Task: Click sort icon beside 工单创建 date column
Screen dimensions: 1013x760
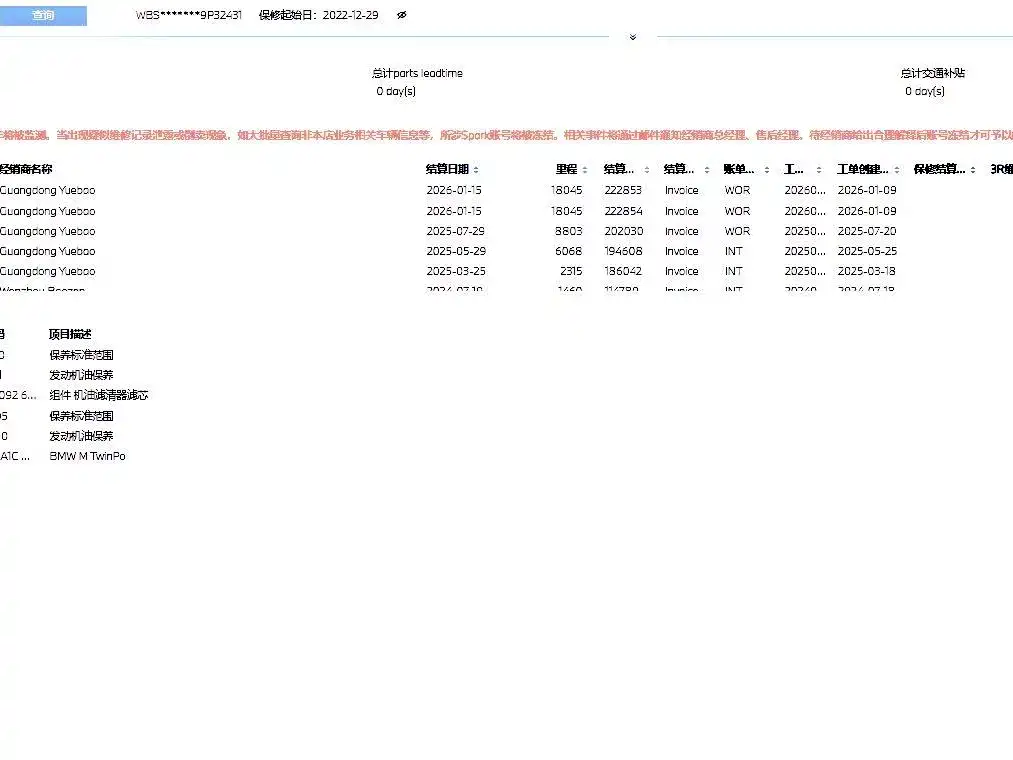Action: point(897,170)
